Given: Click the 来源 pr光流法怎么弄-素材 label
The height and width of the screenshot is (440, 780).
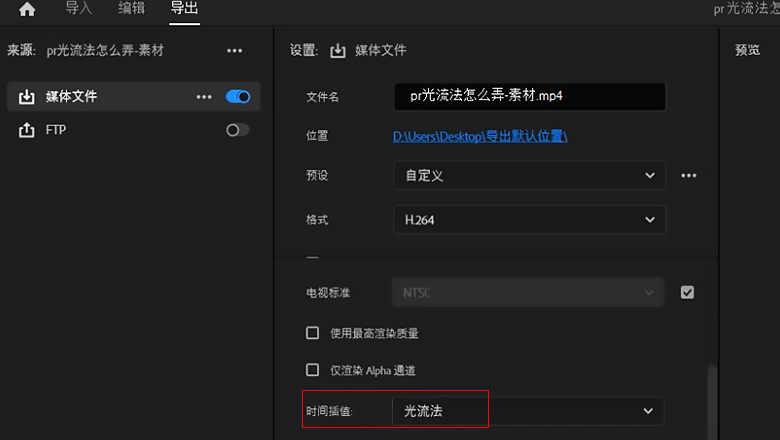Looking at the screenshot, I should click(105, 51).
